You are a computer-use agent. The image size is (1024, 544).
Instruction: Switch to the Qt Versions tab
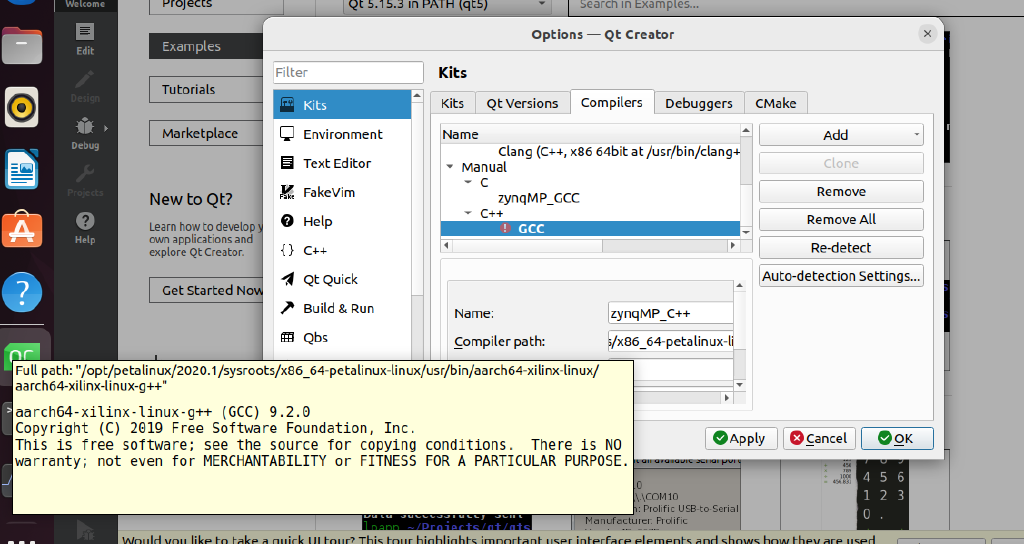pyautogui.click(x=522, y=103)
